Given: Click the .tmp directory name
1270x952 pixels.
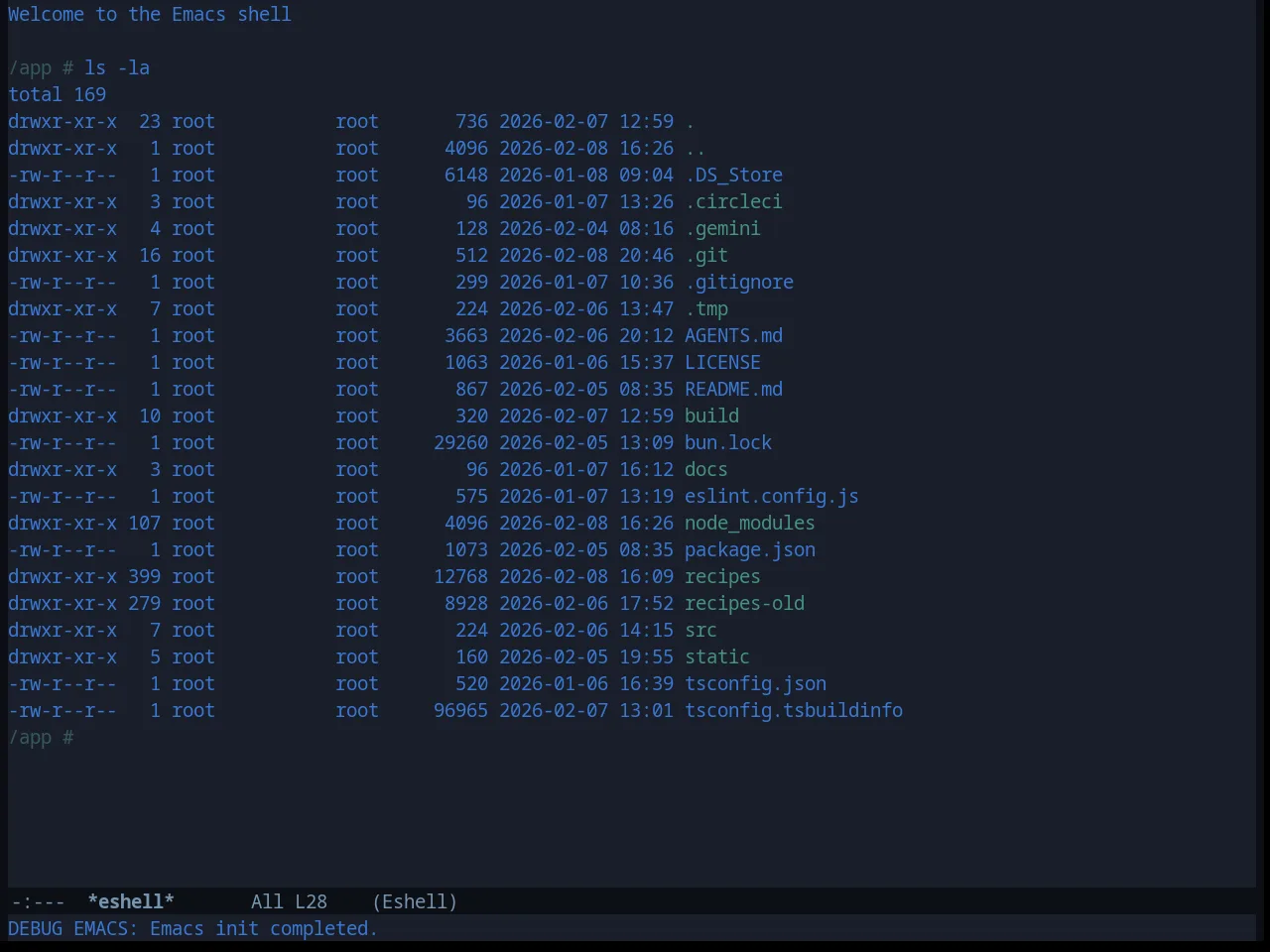Looking at the screenshot, I should 706,308.
